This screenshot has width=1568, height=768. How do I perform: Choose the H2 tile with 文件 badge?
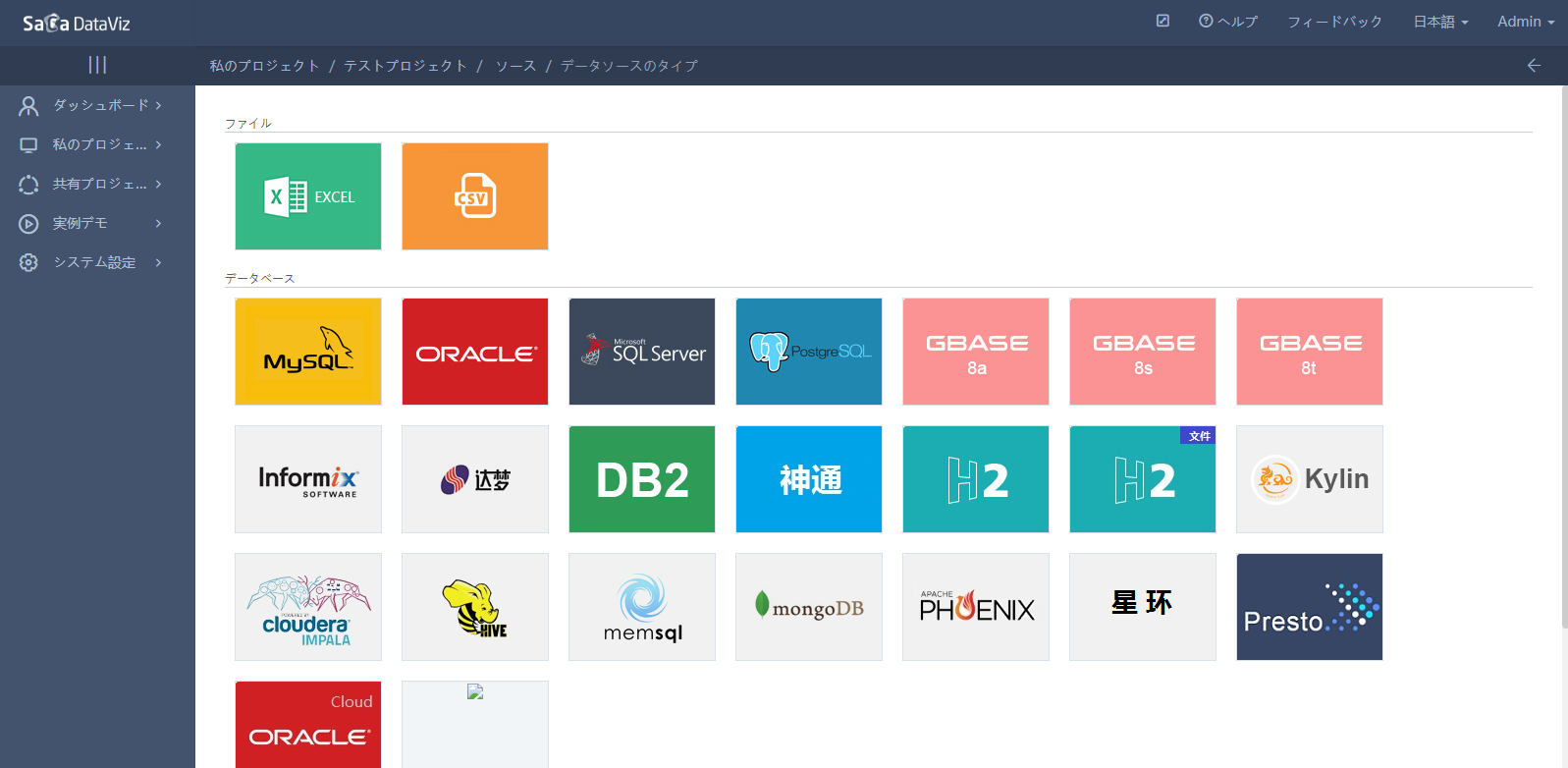click(x=1143, y=479)
